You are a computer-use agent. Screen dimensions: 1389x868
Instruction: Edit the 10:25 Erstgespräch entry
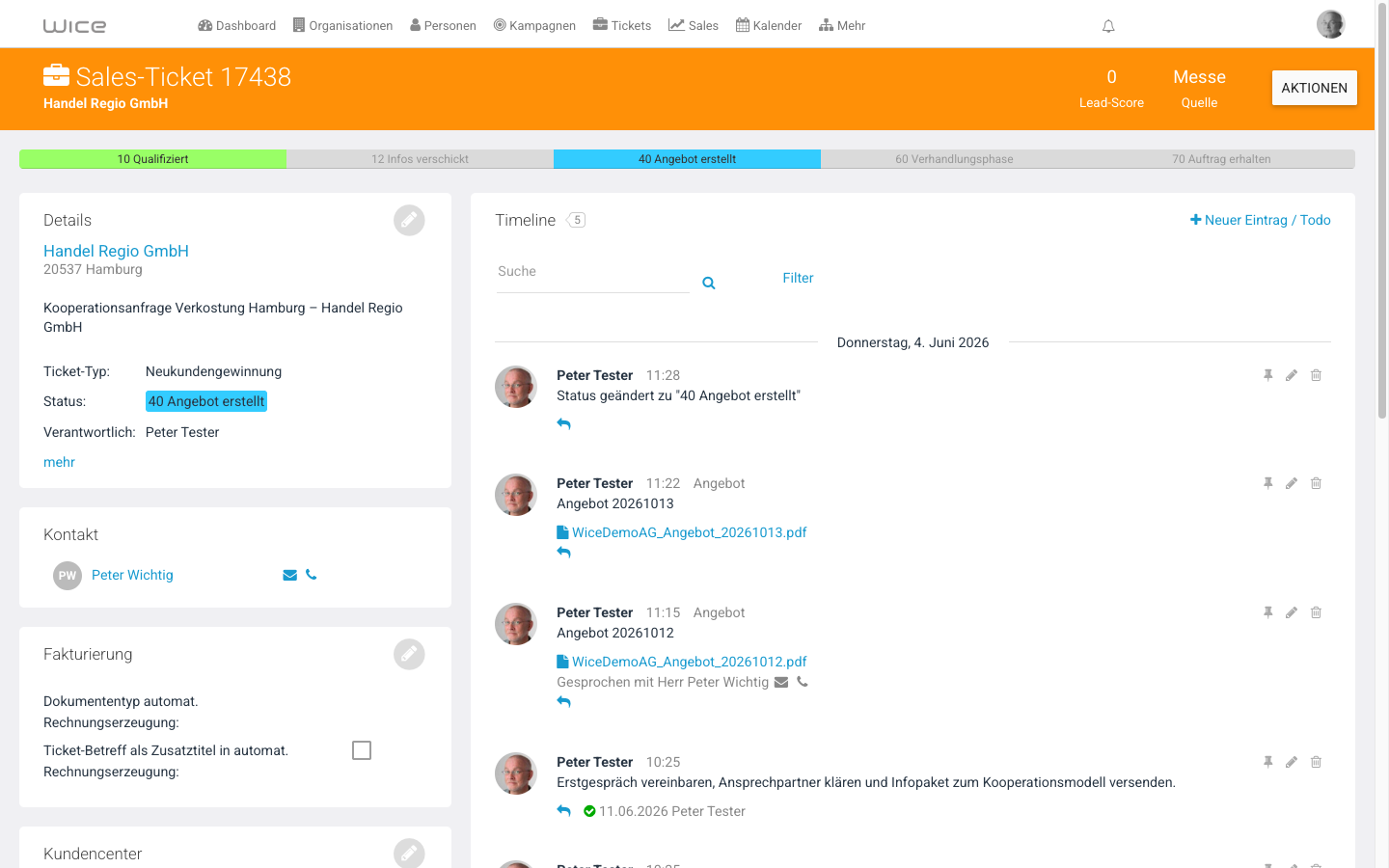tap(1292, 762)
